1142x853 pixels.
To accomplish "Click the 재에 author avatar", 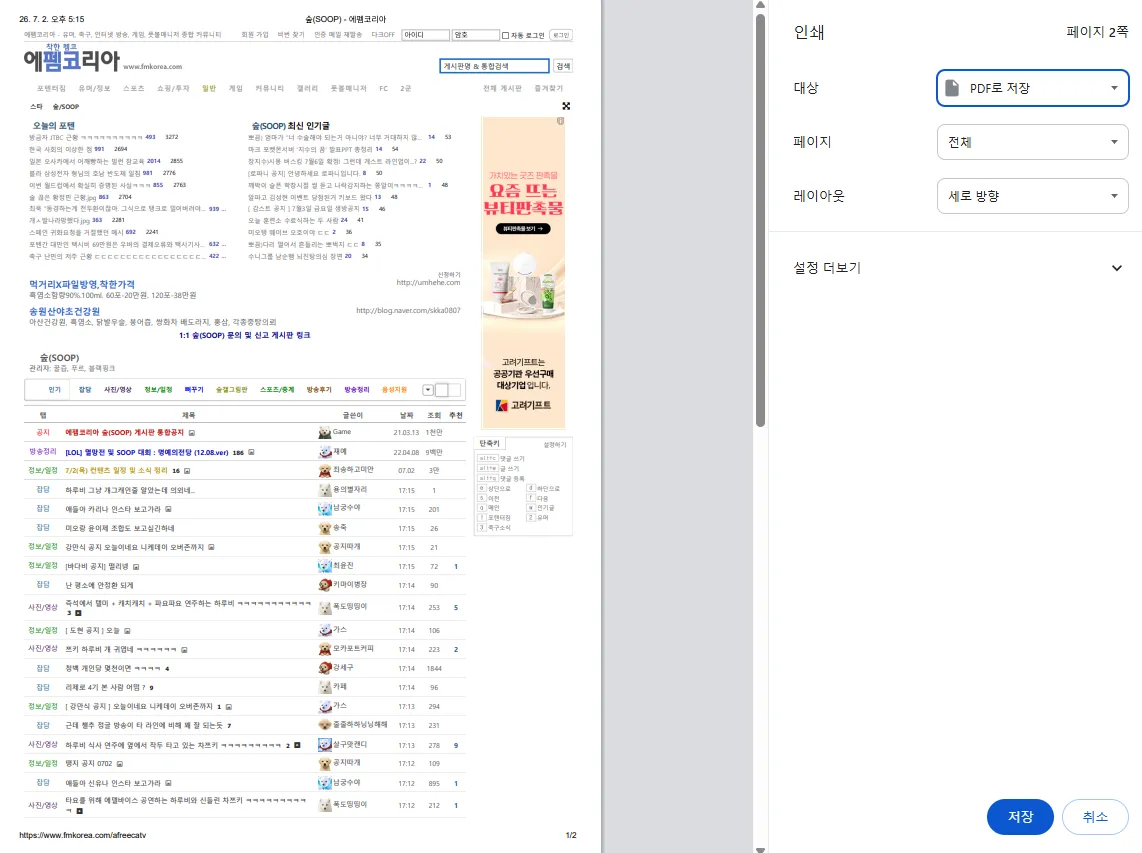I will (x=325, y=452).
